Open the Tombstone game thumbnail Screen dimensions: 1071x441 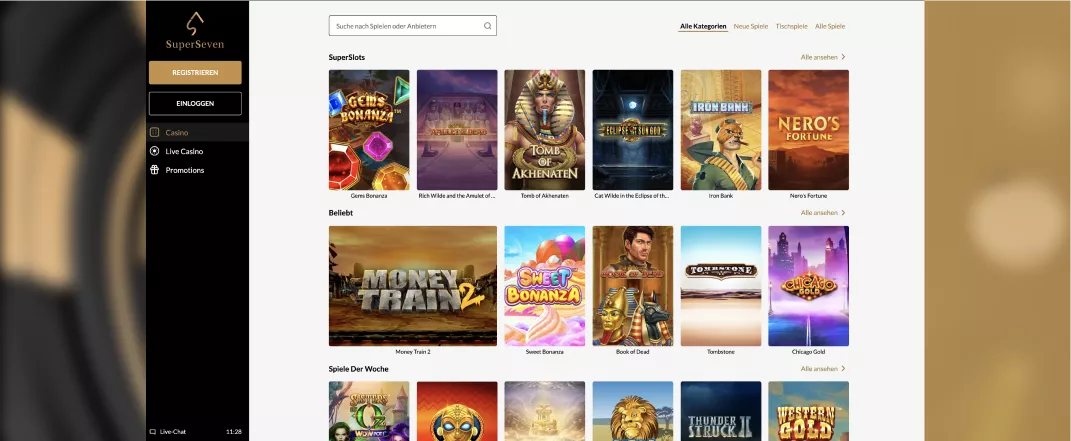721,286
